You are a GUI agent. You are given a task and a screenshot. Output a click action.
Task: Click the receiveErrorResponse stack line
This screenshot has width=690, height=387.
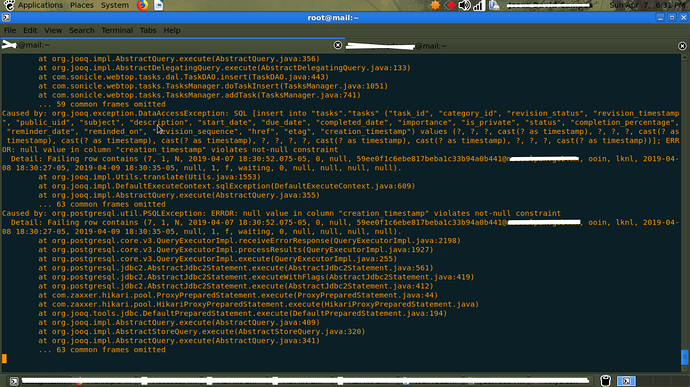click(249, 240)
